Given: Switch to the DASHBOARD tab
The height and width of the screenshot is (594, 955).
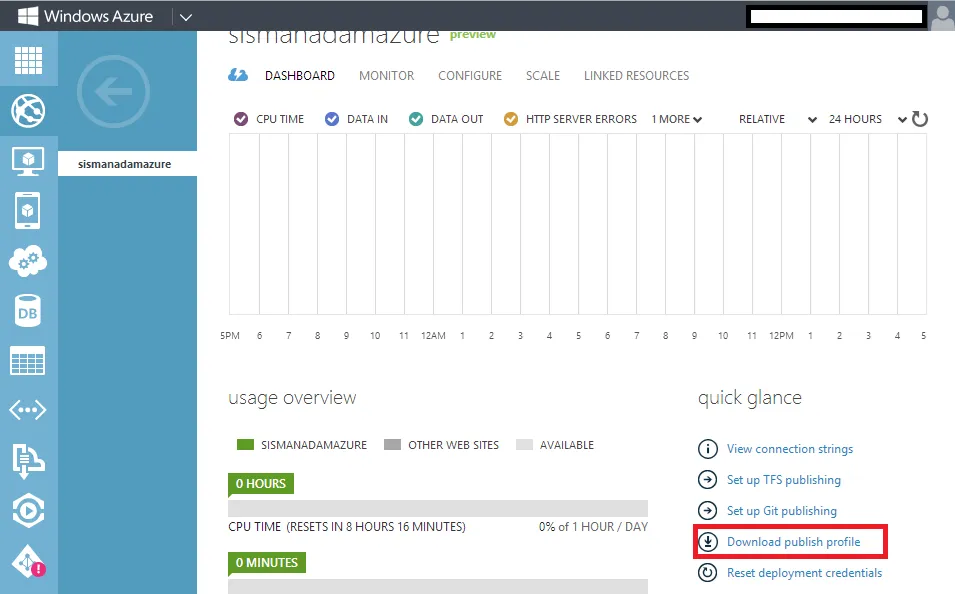Looking at the screenshot, I should point(300,76).
